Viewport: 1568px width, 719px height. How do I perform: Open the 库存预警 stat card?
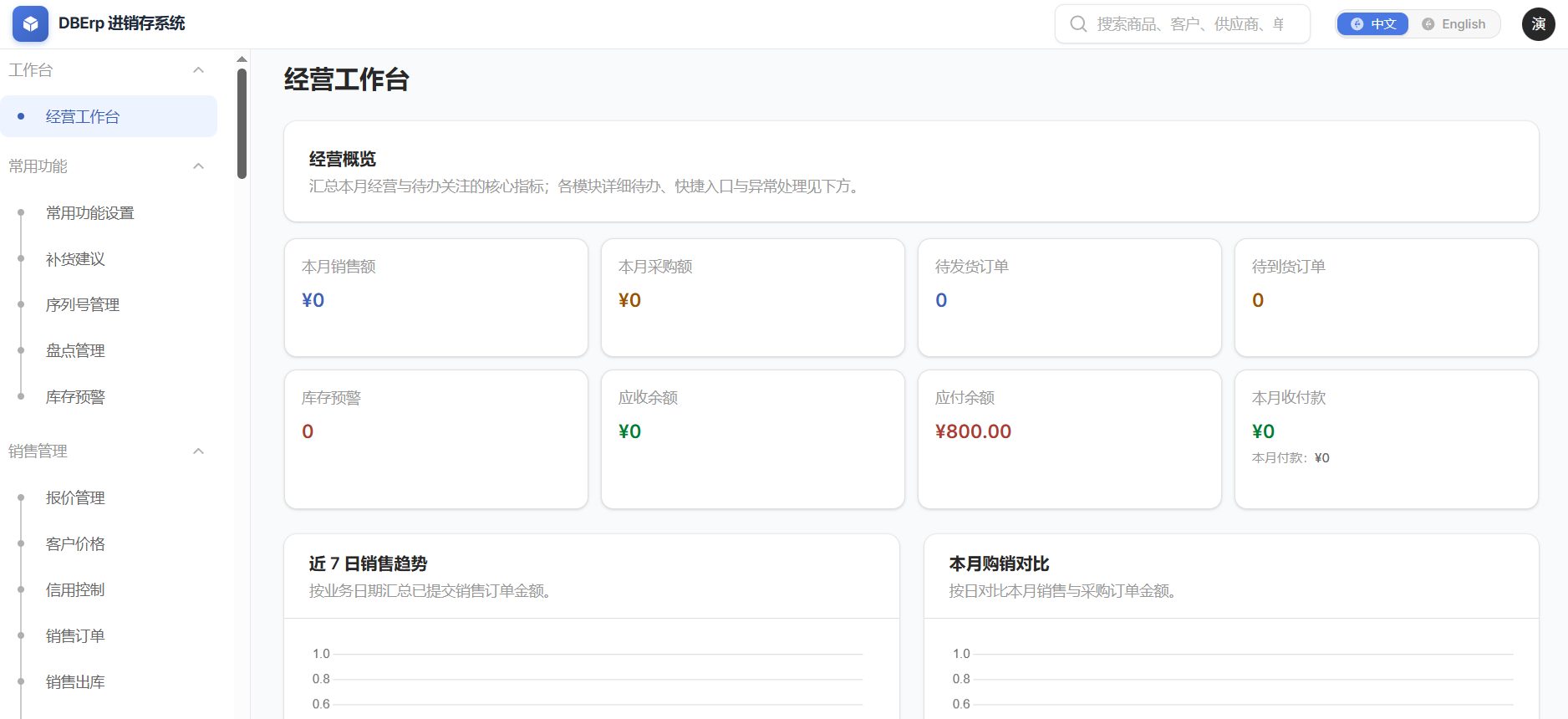[x=436, y=439]
